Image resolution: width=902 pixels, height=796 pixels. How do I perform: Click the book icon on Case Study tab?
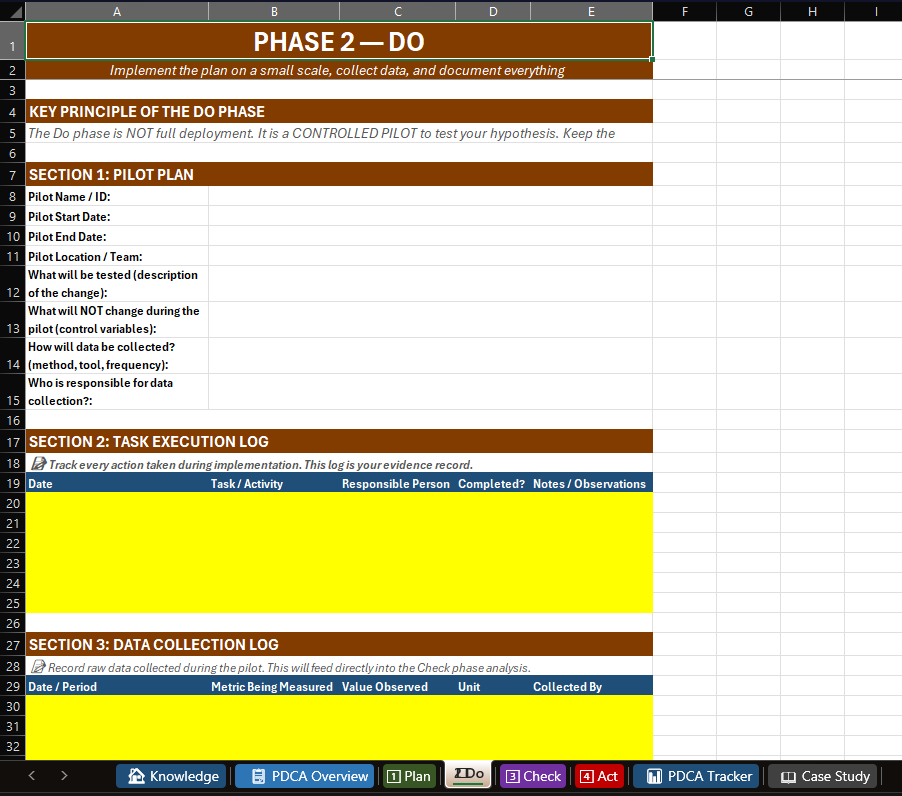point(788,776)
